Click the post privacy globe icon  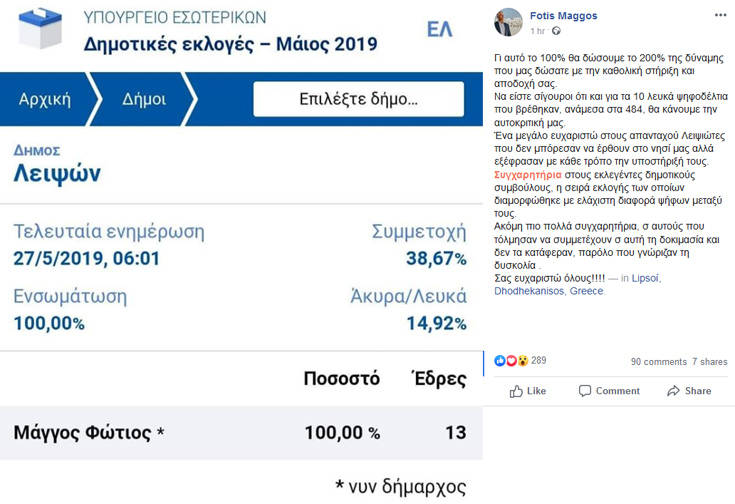[x=556, y=32]
